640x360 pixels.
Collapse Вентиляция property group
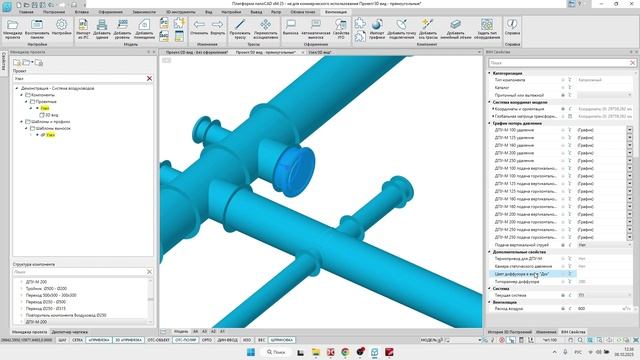pyautogui.click(x=490, y=302)
